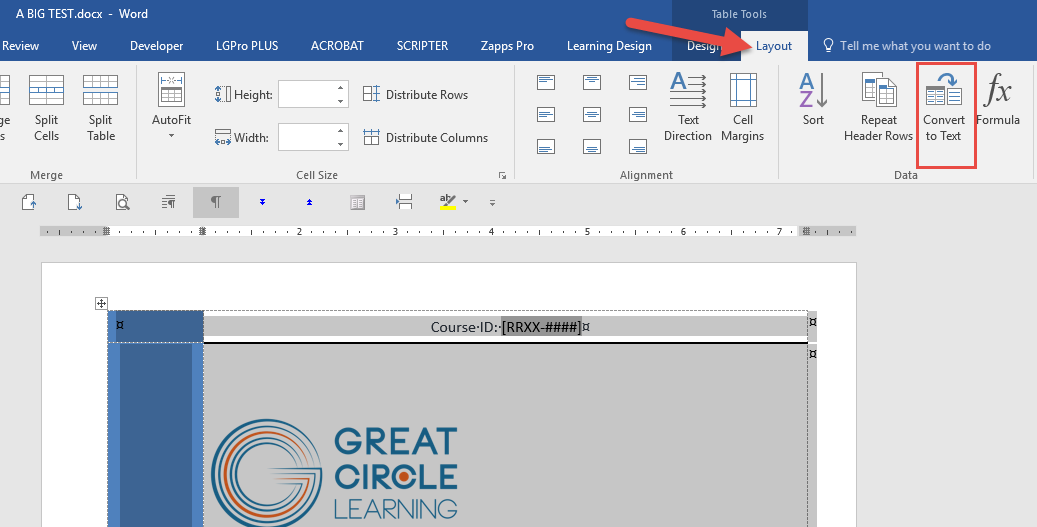Align cell text bottom left

(x=546, y=146)
